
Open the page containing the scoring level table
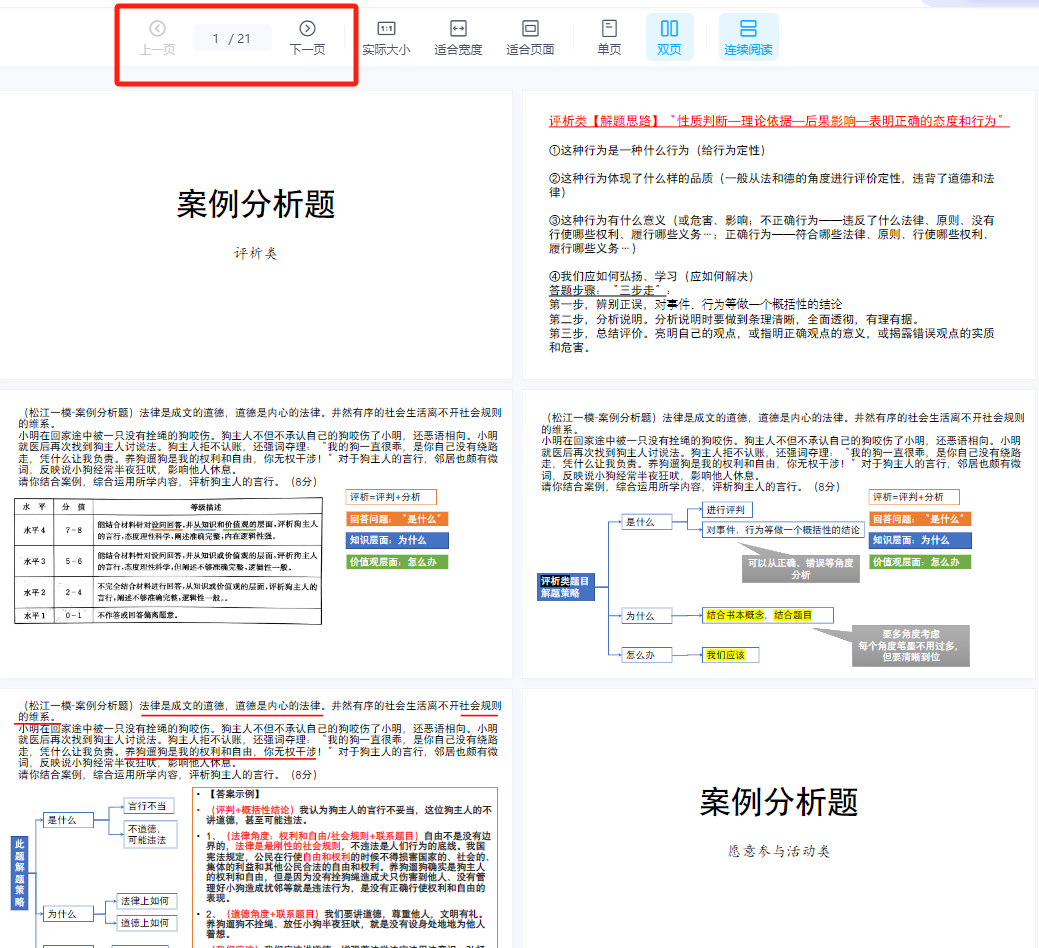256,533
